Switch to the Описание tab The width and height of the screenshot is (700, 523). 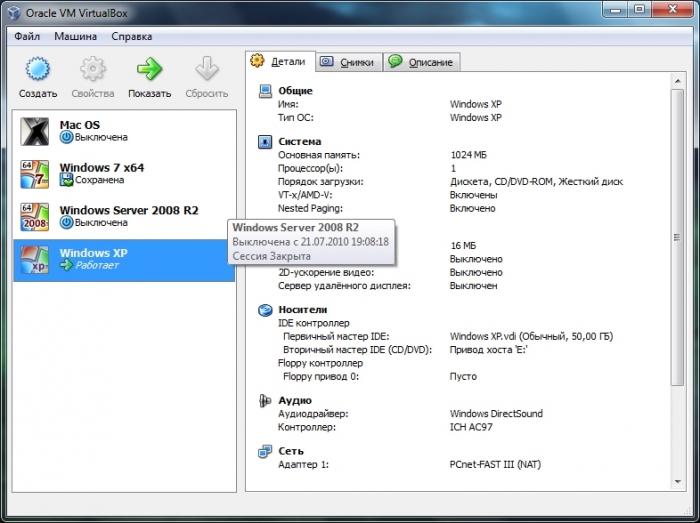click(421, 62)
